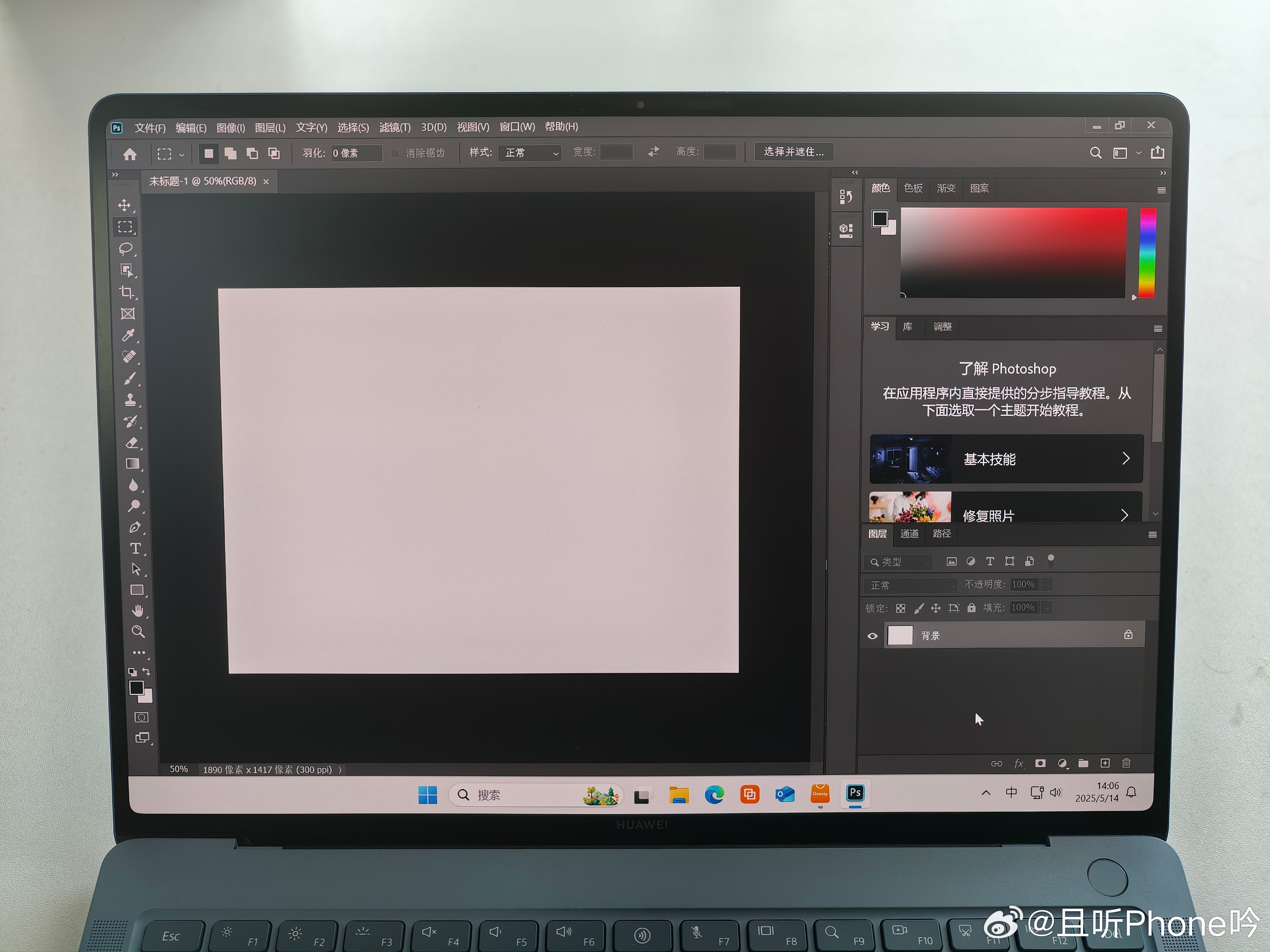
Task: Select the Clone Stamp tool
Action: coord(131,399)
